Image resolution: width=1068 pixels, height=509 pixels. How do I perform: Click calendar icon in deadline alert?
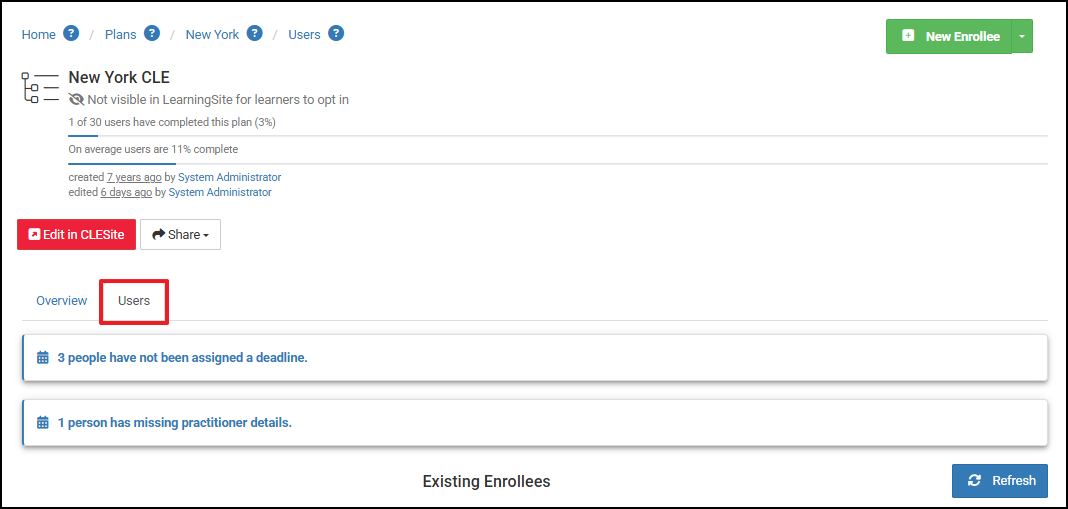tap(43, 358)
